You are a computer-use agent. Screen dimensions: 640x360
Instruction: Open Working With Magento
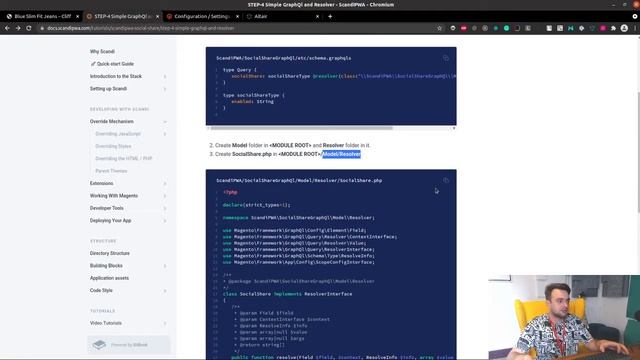(x=114, y=196)
